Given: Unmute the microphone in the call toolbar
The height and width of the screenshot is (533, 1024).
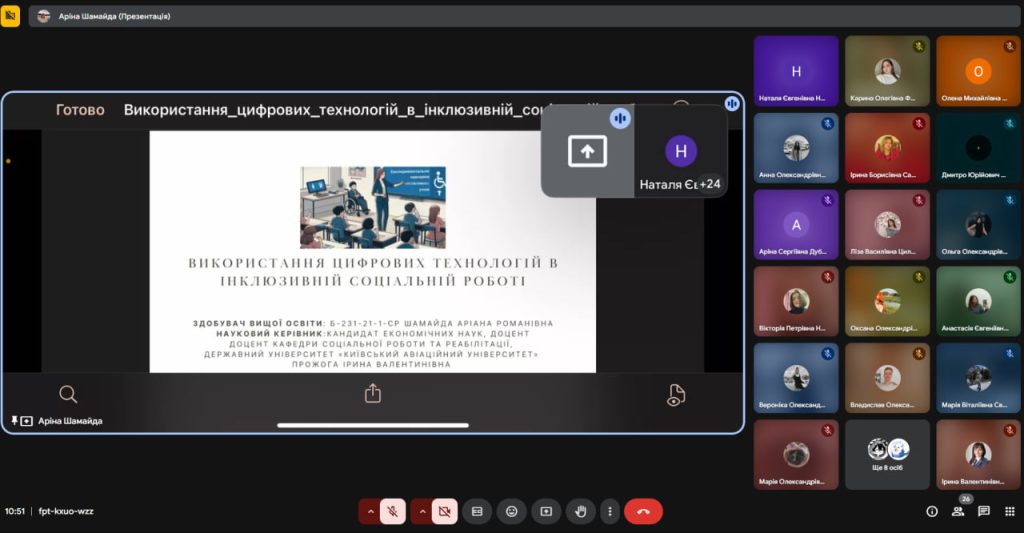Looking at the screenshot, I should pyautogui.click(x=393, y=511).
